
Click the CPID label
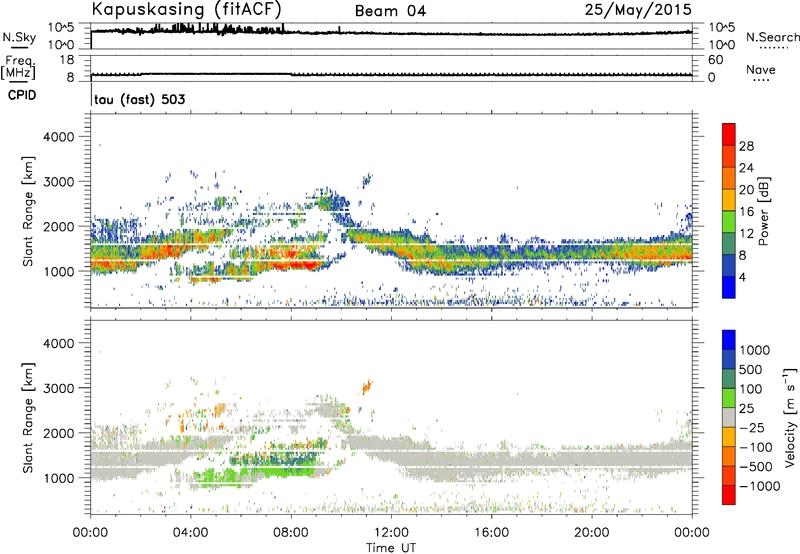(22, 95)
